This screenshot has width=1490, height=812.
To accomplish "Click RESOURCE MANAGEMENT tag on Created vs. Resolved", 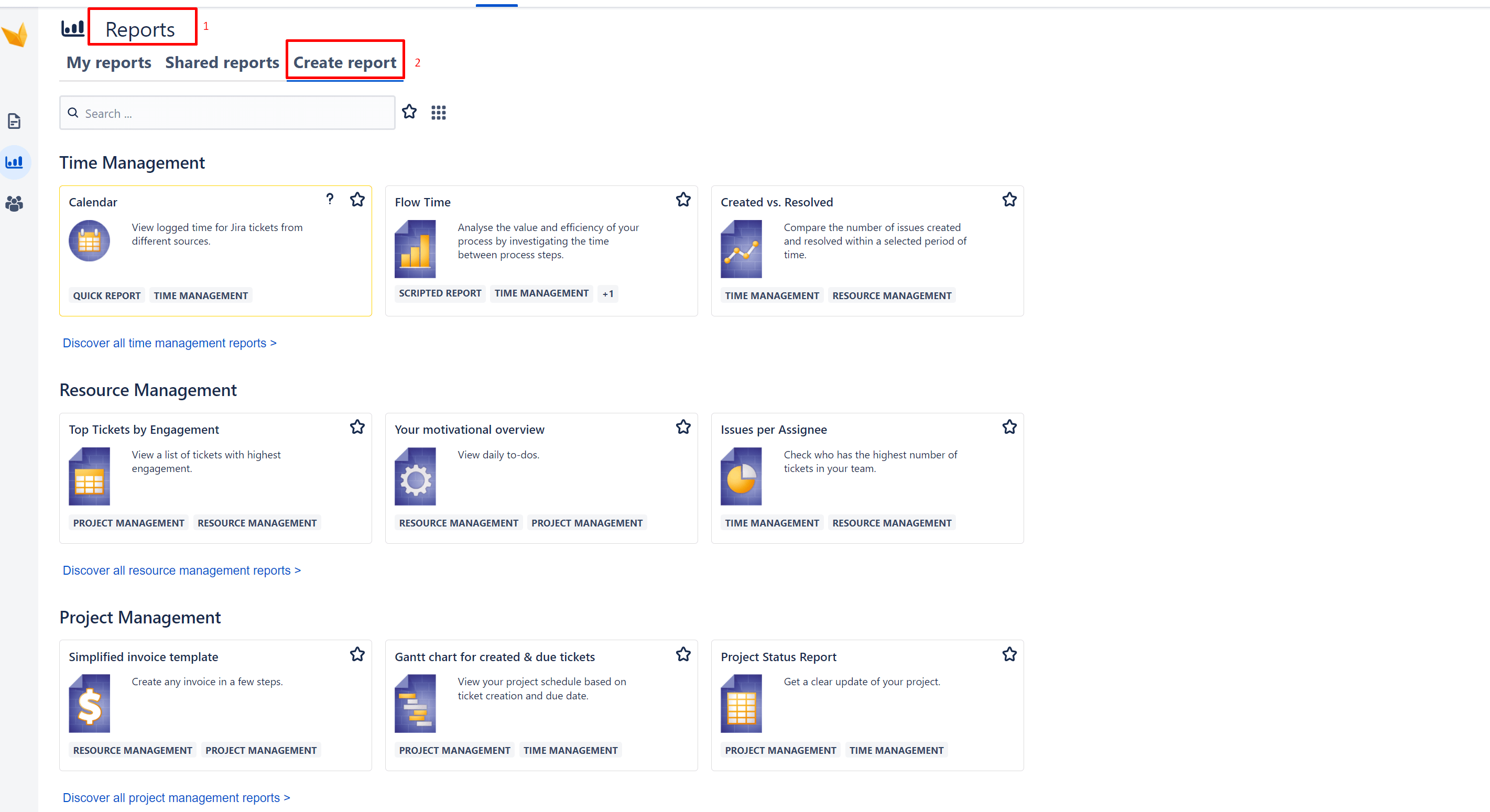I will click(891, 295).
